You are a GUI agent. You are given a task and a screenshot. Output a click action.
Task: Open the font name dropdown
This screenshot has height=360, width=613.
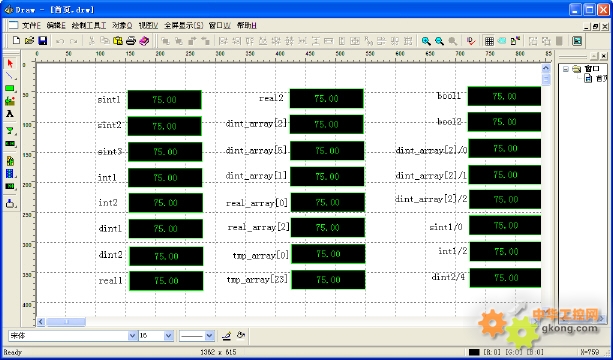pos(133,335)
